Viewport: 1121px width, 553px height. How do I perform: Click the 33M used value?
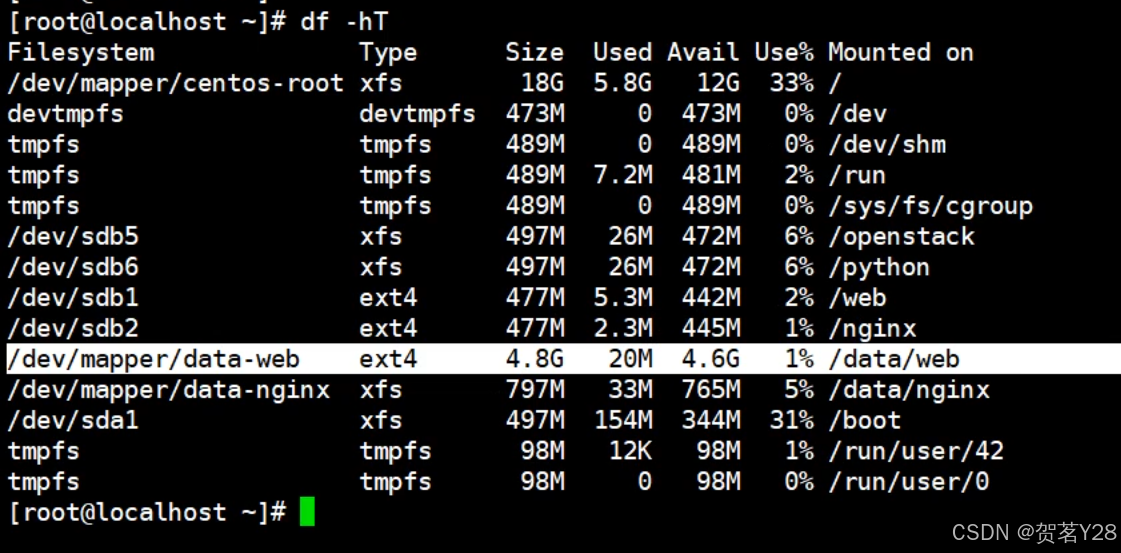pos(631,390)
